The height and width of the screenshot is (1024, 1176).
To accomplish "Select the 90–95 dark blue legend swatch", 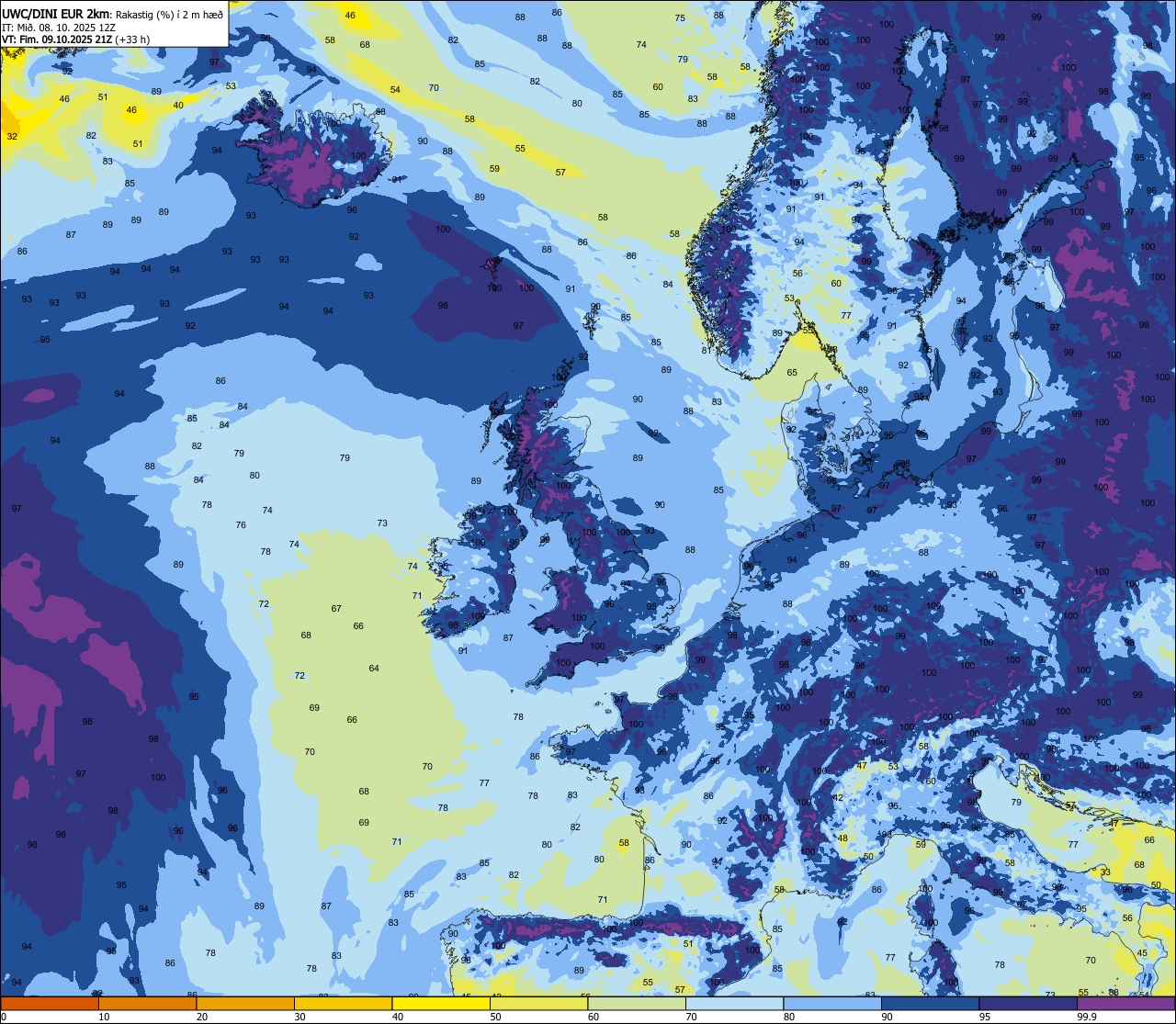I will (930, 1003).
